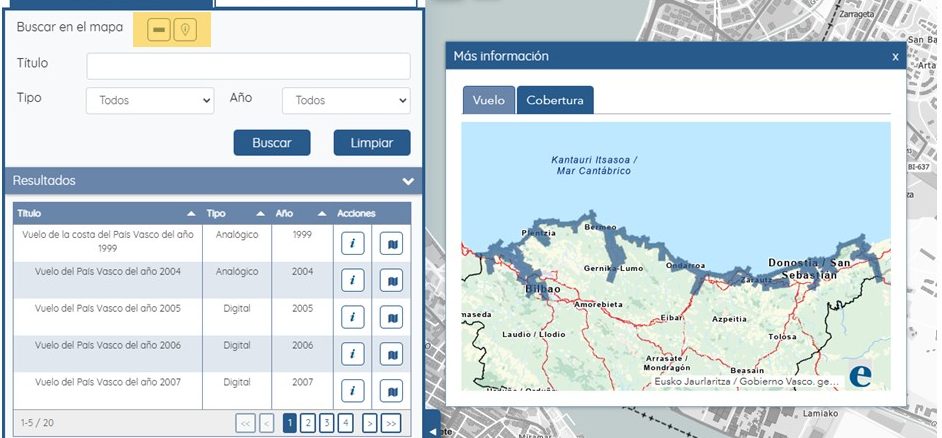Open info for the 1999 coast flight
942x438 pixels.
[x=352, y=243]
